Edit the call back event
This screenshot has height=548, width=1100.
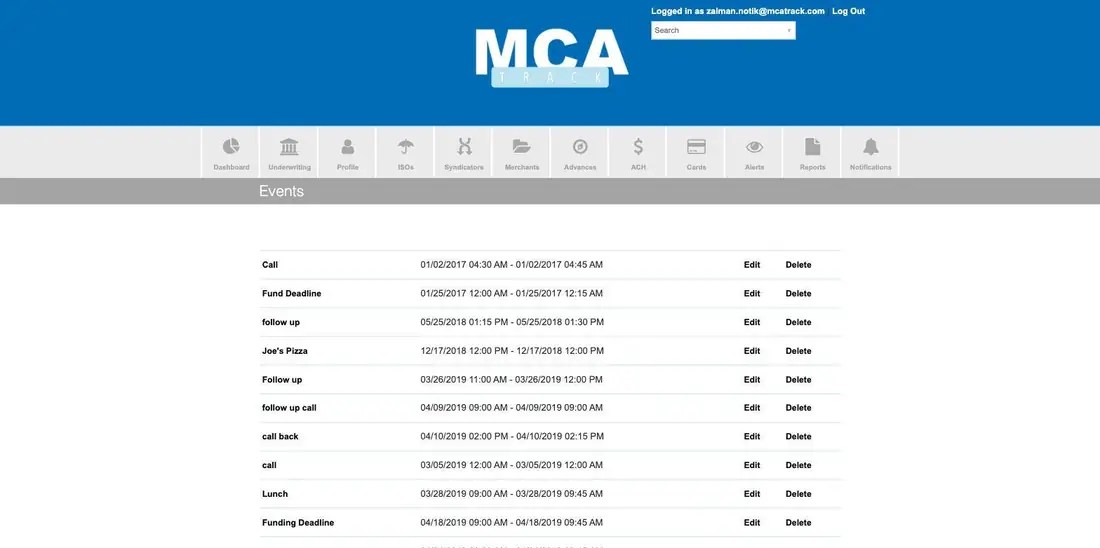(x=752, y=437)
